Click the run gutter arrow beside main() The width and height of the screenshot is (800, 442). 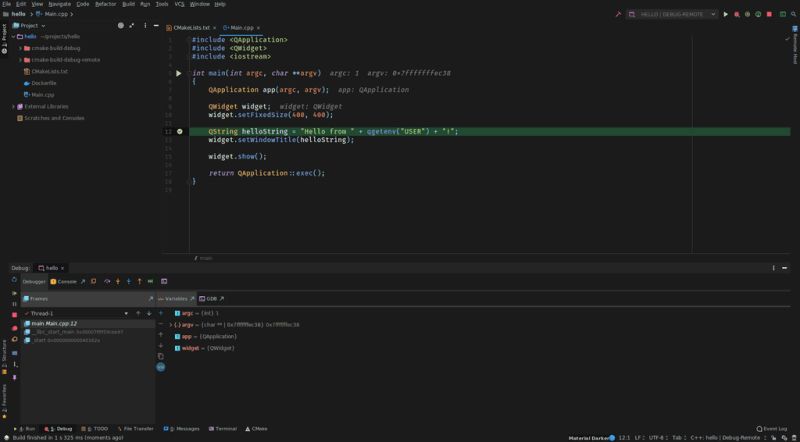[x=179, y=73]
